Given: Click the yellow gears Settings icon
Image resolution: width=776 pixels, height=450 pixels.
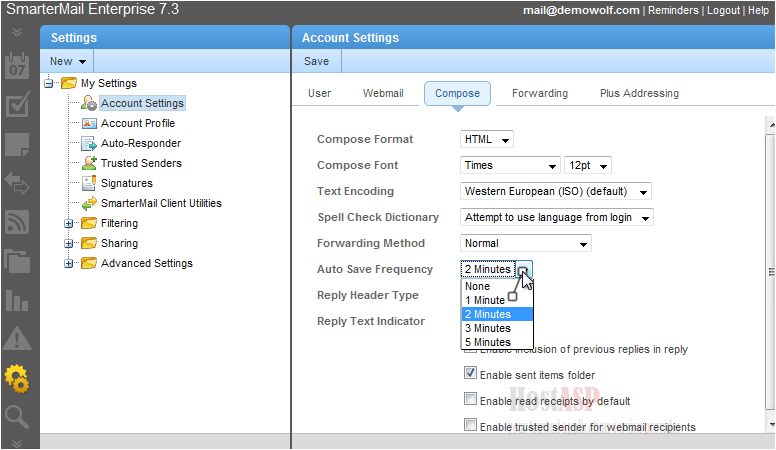Looking at the screenshot, I should (17, 379).
